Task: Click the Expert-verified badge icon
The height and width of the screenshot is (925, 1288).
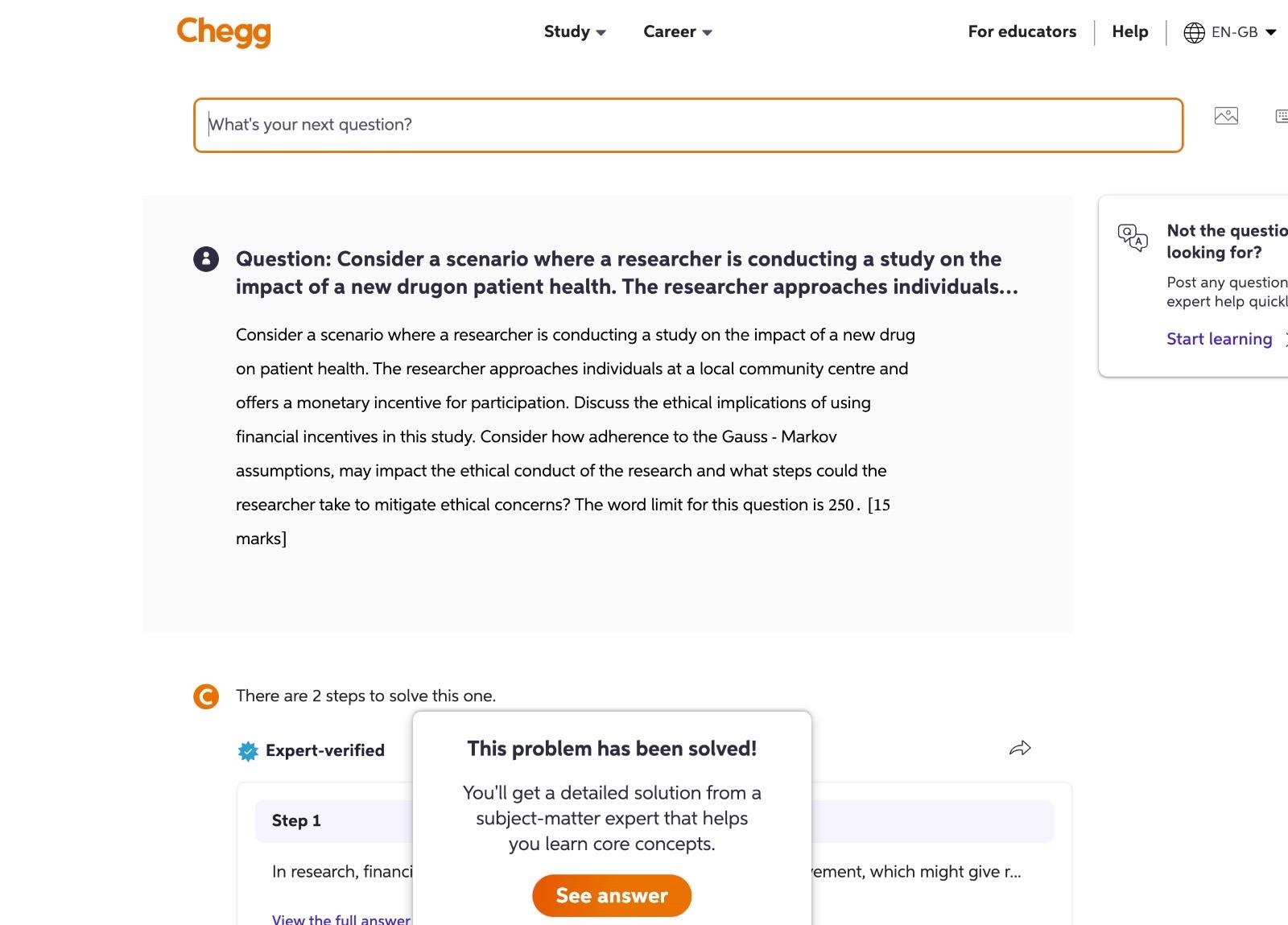Action: [248, 749]
